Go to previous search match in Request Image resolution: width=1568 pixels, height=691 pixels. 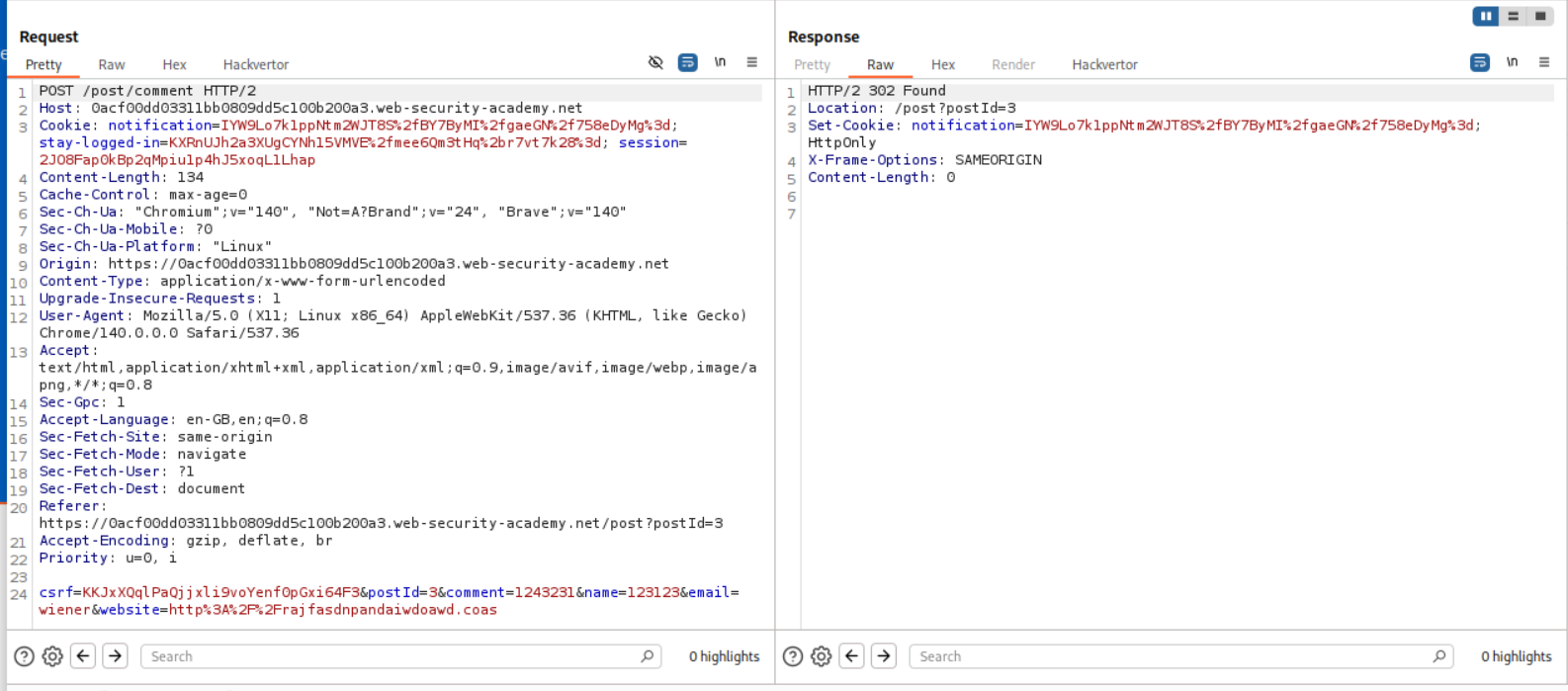tap(84, 655)
